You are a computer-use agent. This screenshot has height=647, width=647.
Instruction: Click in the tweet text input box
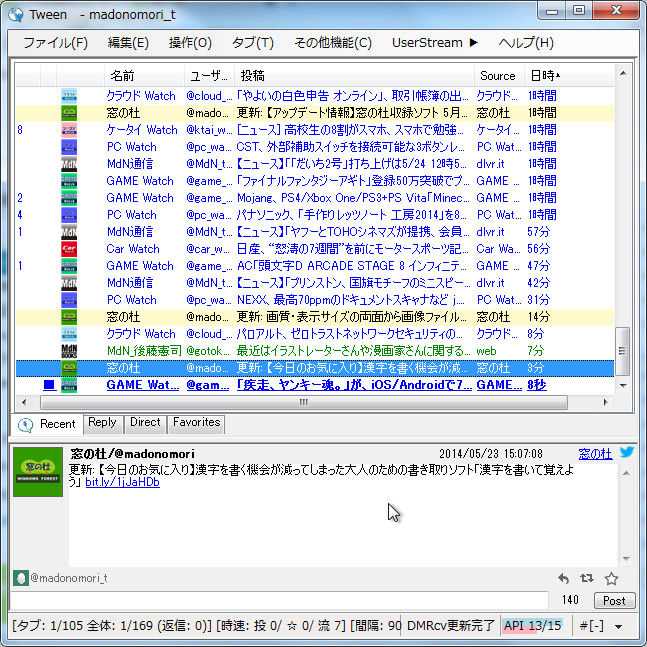279,600
